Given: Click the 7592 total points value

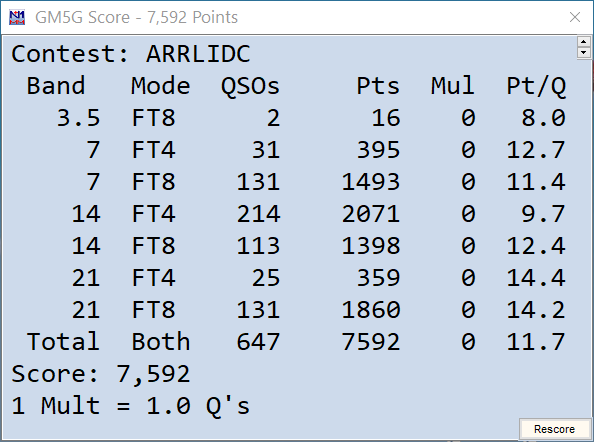Looking at the screenshot, I should pos(370,342).
